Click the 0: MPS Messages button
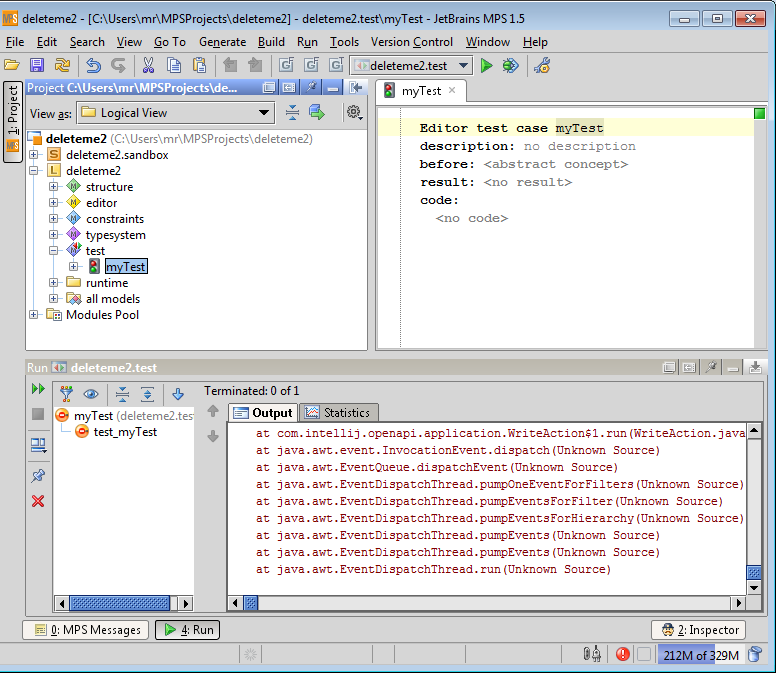The height and width of the screenshot is (673, 776). point(86,630)
